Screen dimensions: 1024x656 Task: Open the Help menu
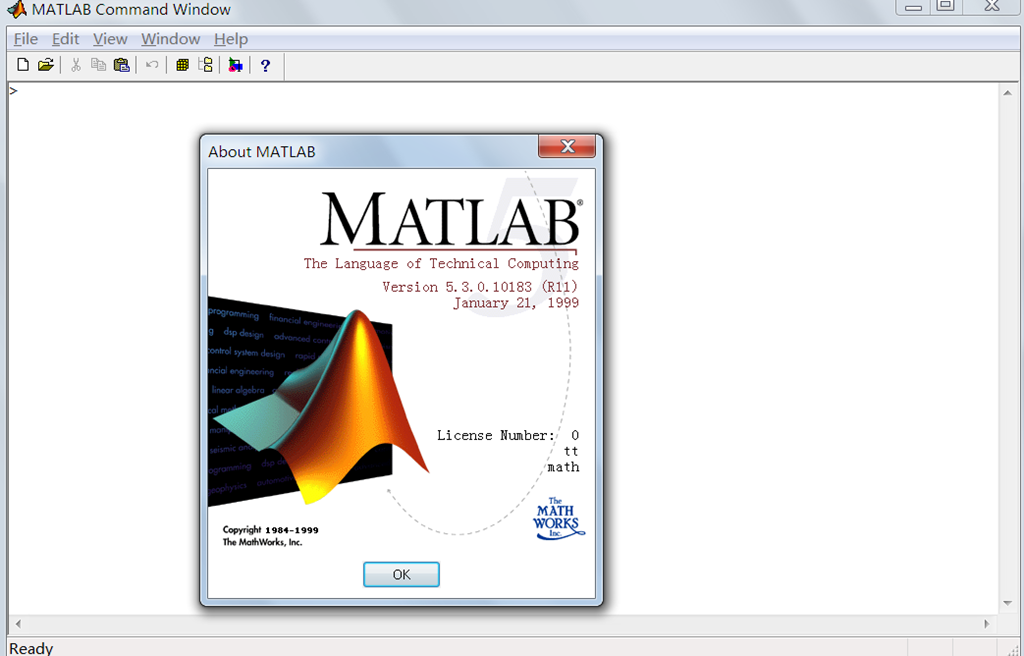pos(230,39)
